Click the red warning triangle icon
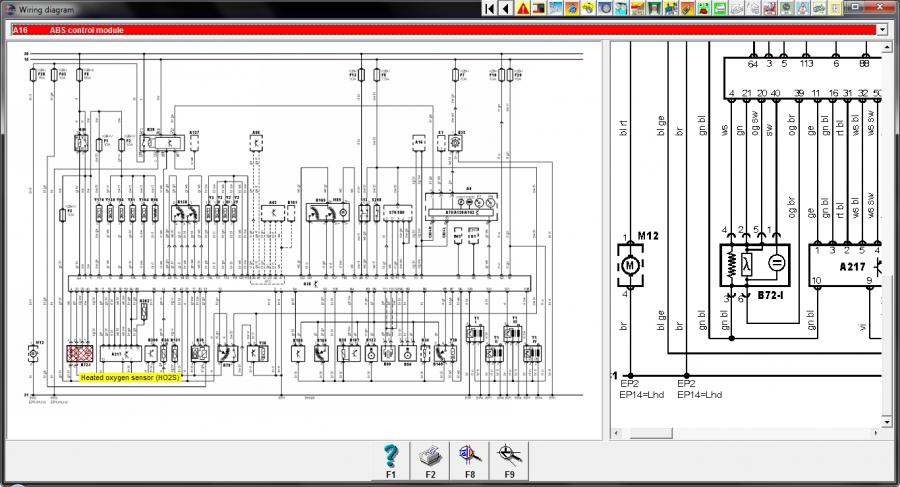 tap(523, 8)
